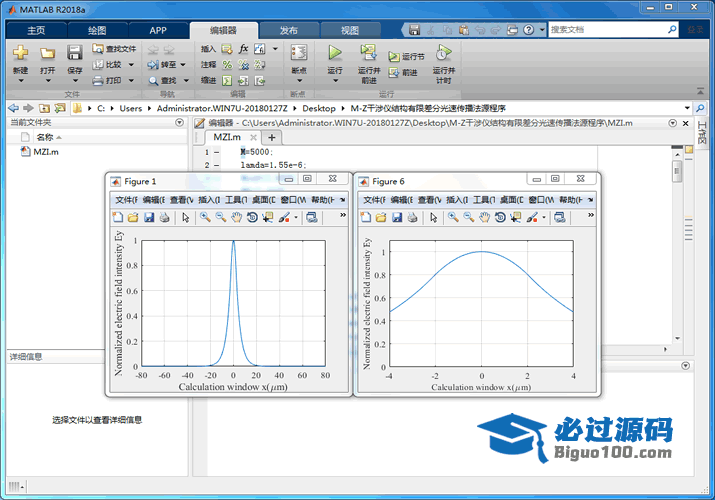This screenshot has width=715, height=500.
Task: Click the Open (打开) folder icon
Action: pos(47,53)
